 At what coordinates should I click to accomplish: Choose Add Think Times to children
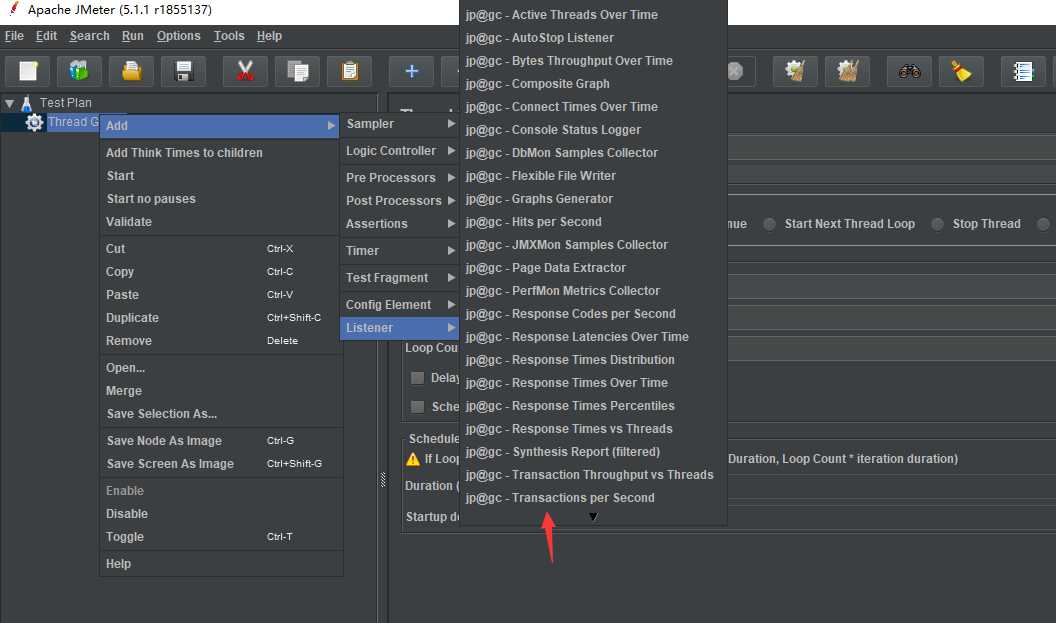(x=220, y=153)
